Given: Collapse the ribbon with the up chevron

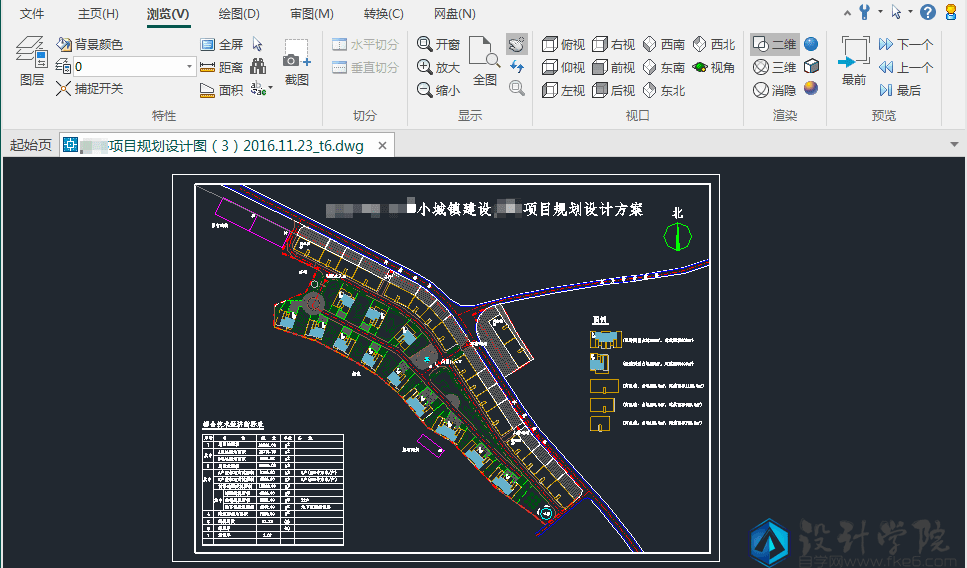Looking at the screenshot, I should click(x=847, y=12).
